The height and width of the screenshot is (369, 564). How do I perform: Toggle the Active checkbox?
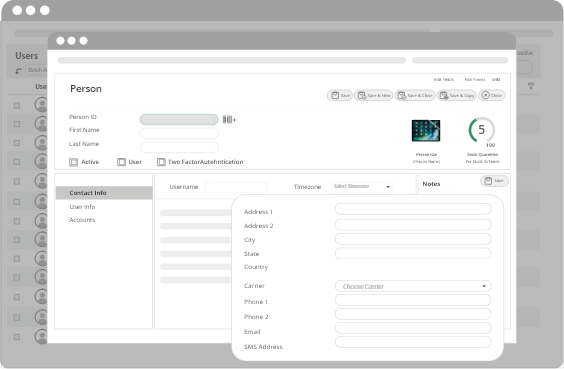point(73,162)
